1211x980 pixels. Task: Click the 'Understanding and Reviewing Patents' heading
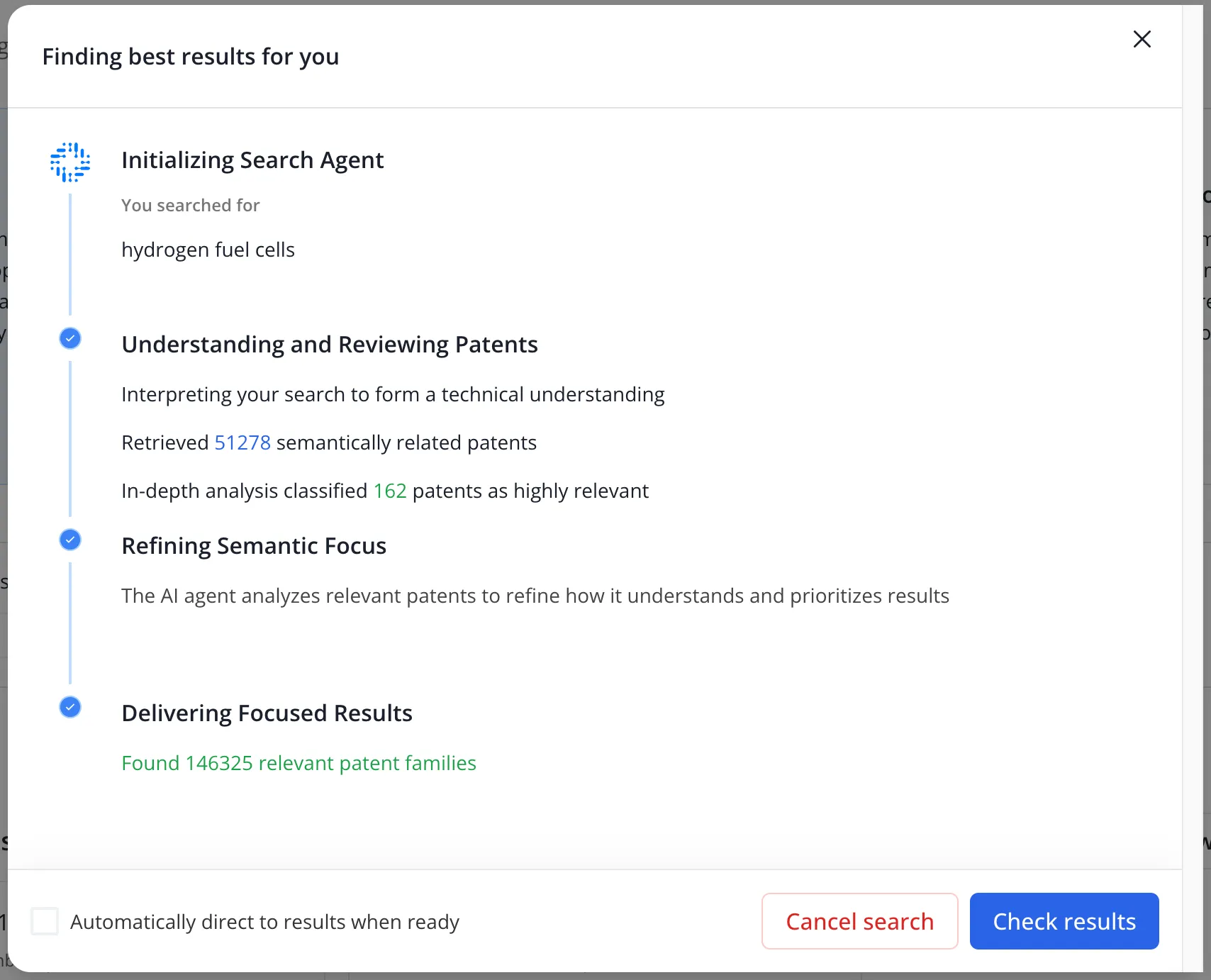coord(330,345)
